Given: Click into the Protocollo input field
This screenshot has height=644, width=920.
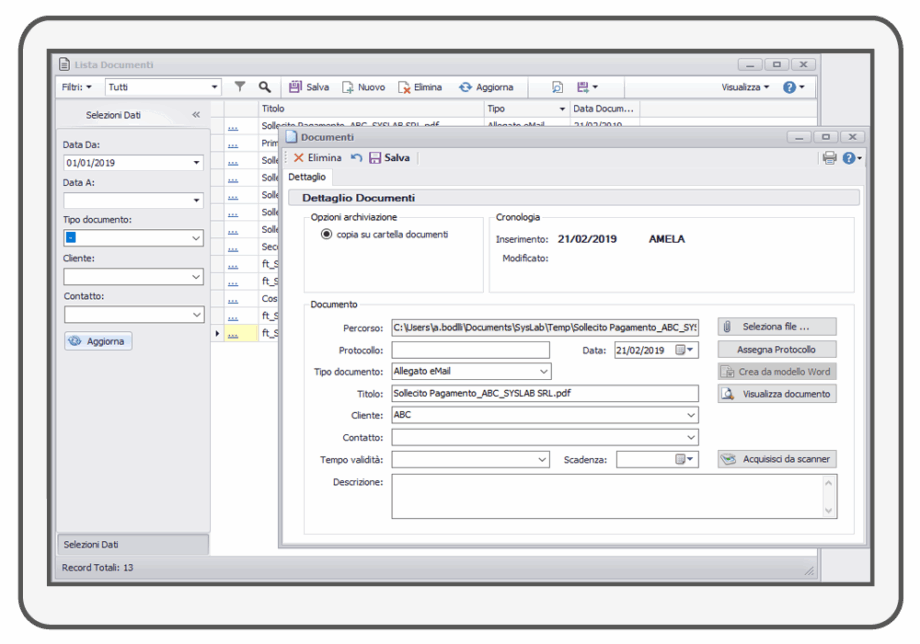Looking at the screenshot, I should pos(471,350).
